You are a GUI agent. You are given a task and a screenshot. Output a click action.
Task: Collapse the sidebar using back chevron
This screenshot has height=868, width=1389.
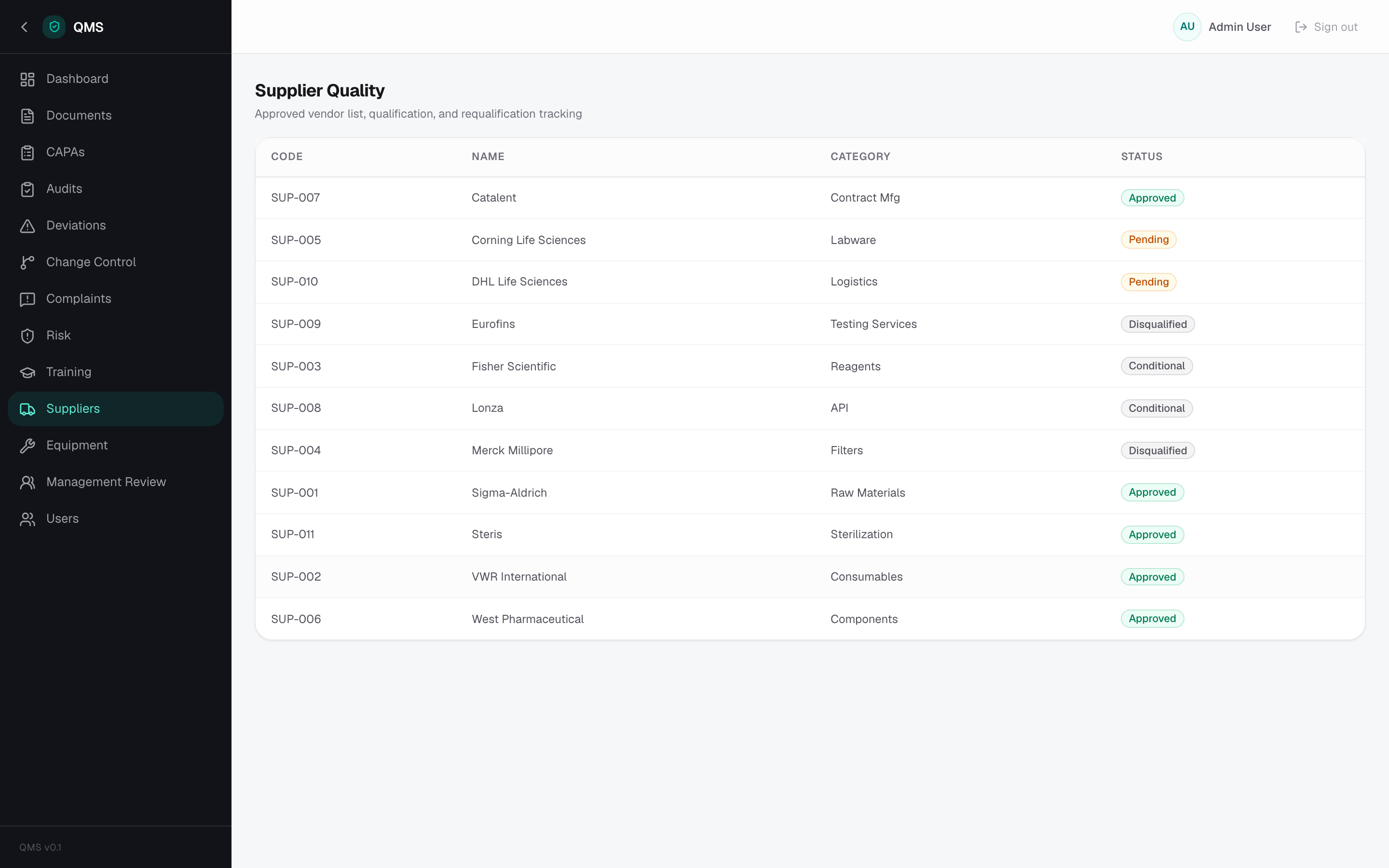click(24, 27)
